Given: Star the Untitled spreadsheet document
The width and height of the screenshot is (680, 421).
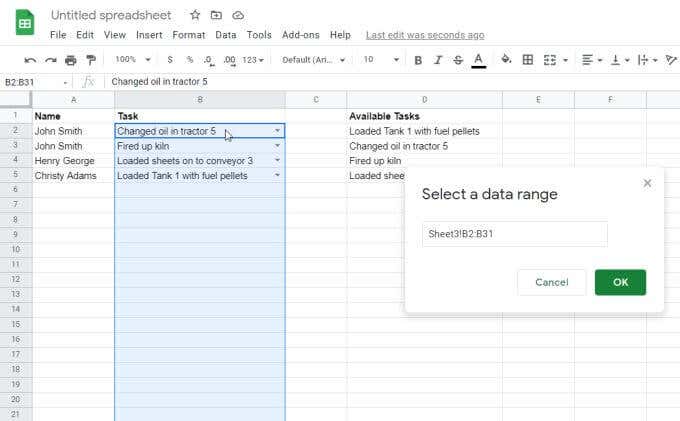Looking at the screenshot, I should [x=195, y=15].
